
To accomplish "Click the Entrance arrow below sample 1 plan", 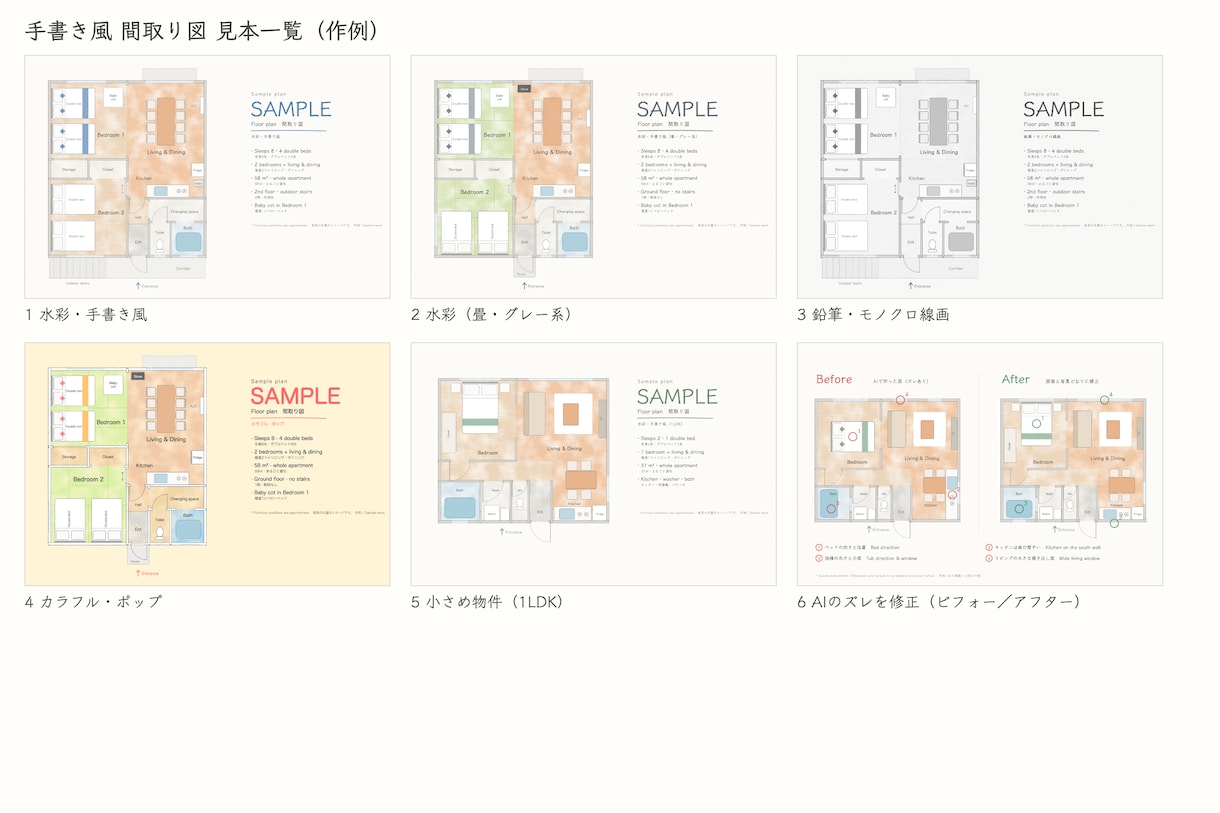I will (x=140, y=285).
